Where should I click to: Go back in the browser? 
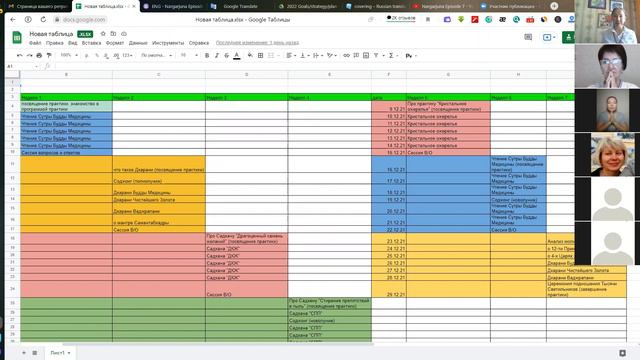point(13,19)
